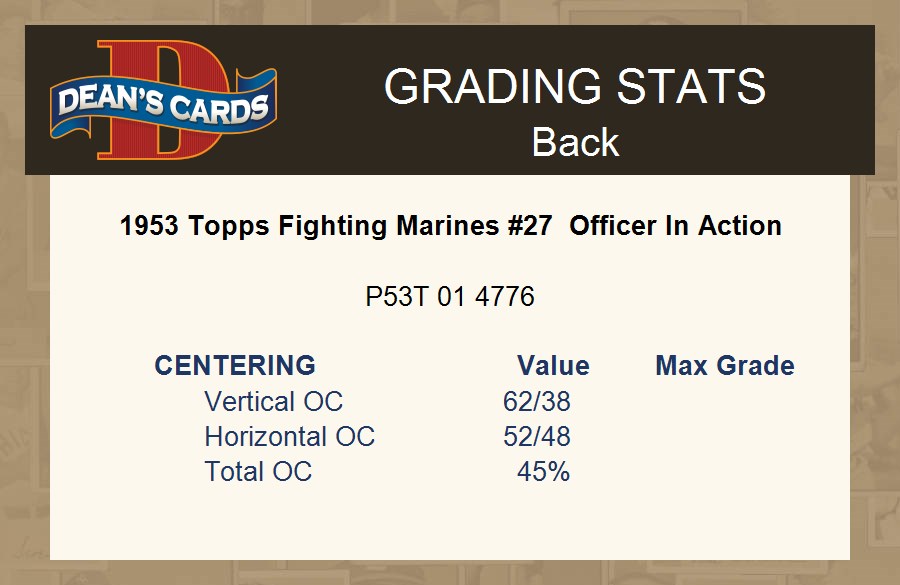Select the Officer In Action card name
This screenshot has height=585, width=900.
tap(676, 226)
